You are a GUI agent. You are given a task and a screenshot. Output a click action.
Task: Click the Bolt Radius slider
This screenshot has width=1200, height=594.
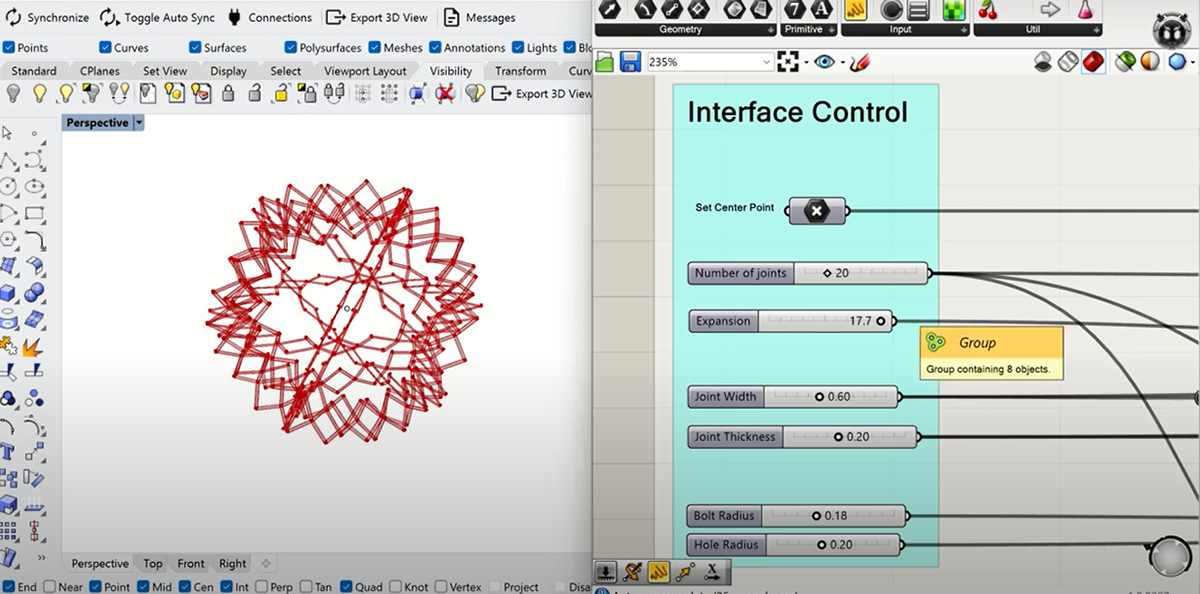click(x=798, y=516)
